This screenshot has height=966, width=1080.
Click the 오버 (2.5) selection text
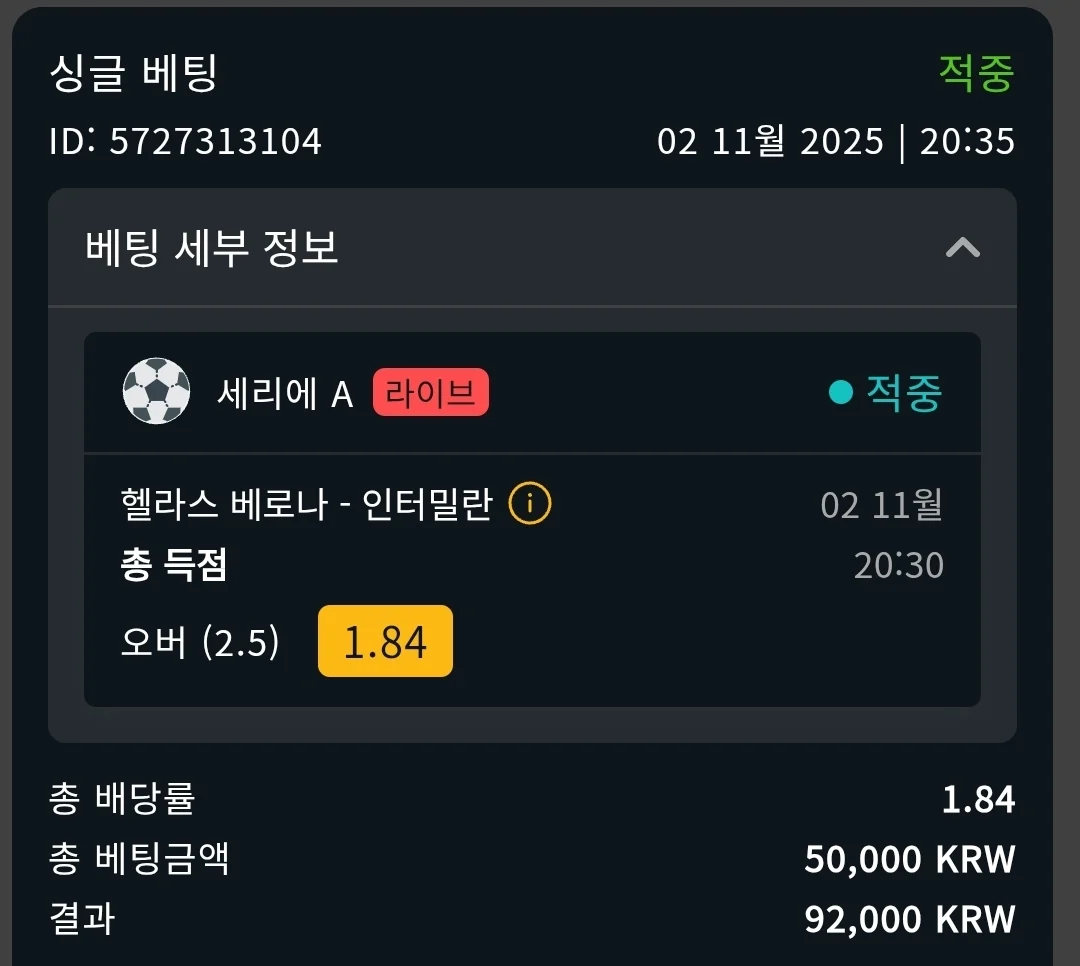(200, 642)
